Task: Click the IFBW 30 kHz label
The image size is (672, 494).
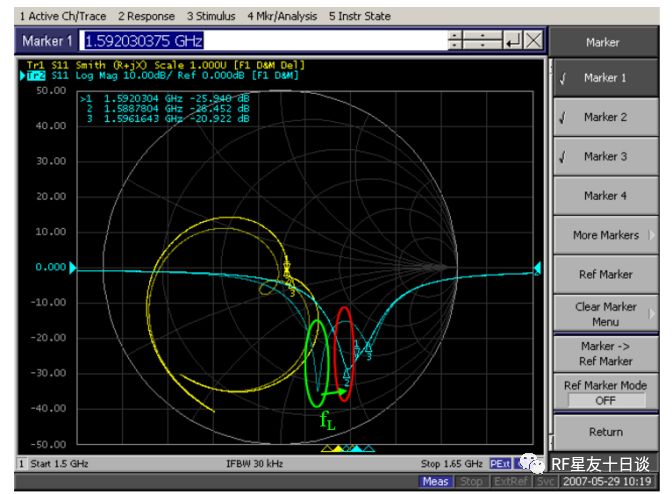Action: pos(255,464)
